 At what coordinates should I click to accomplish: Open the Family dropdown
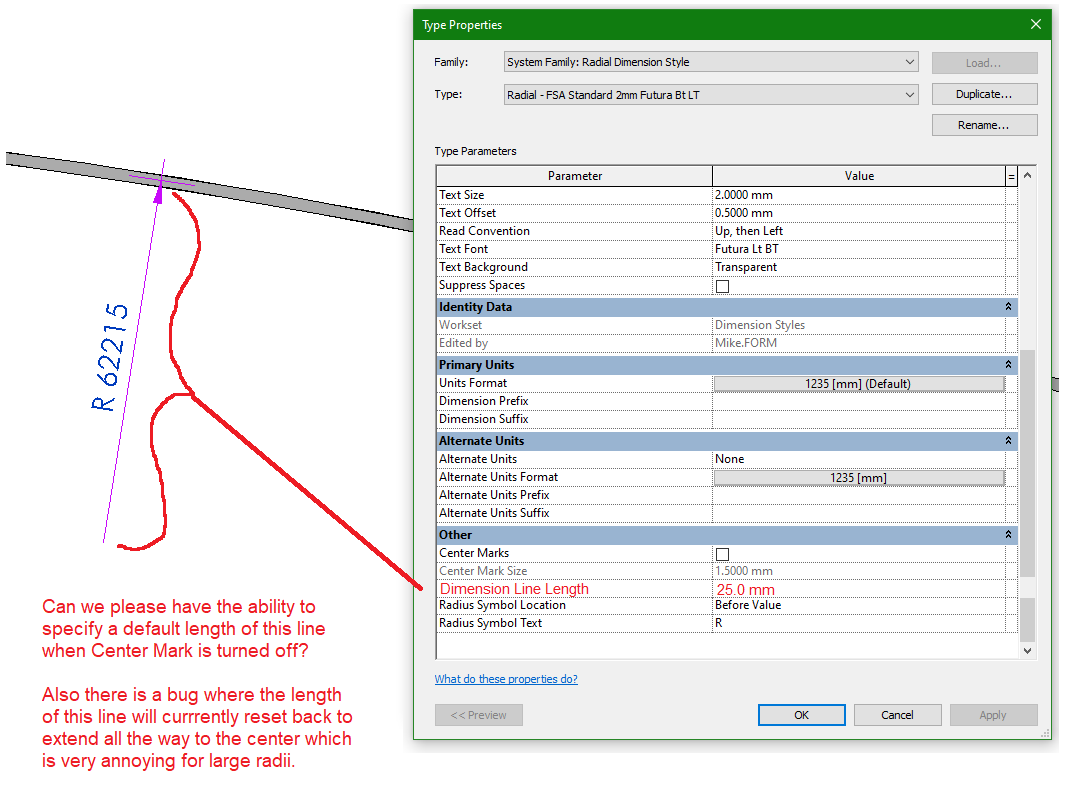(x=910, y=61)
